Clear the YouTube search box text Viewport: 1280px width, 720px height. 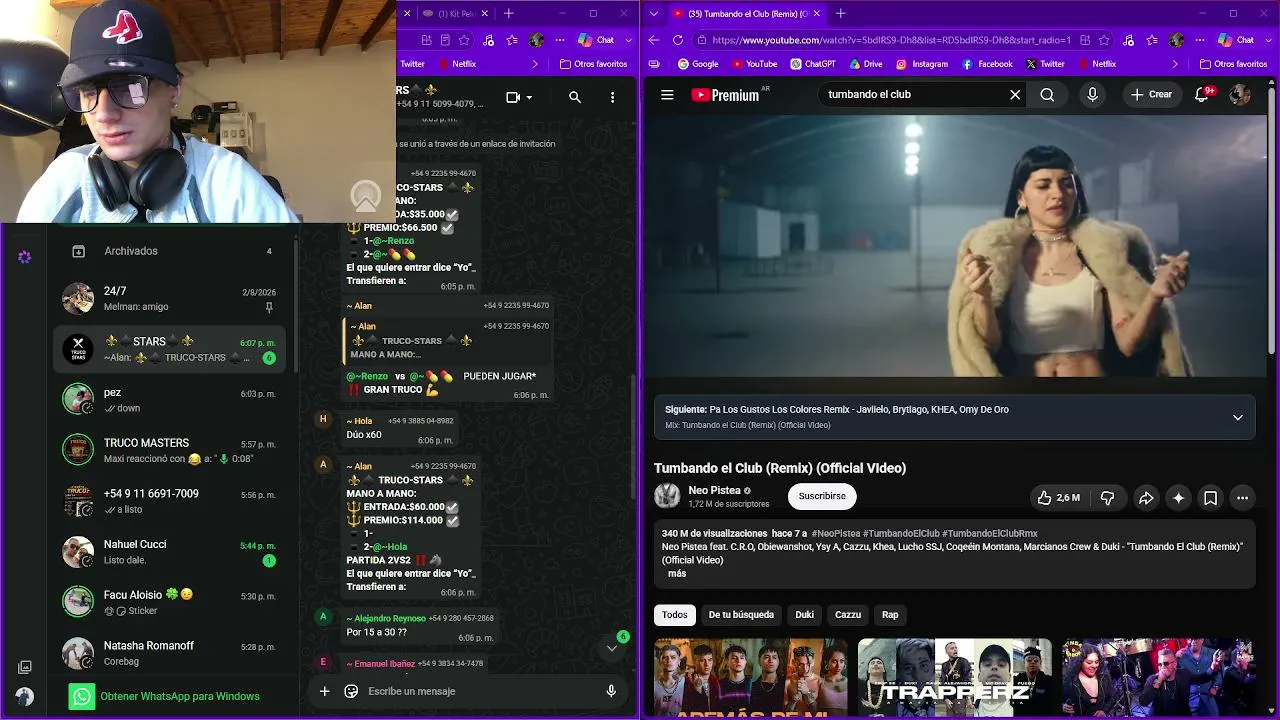pyautogui.click(x=1015, y=95)
